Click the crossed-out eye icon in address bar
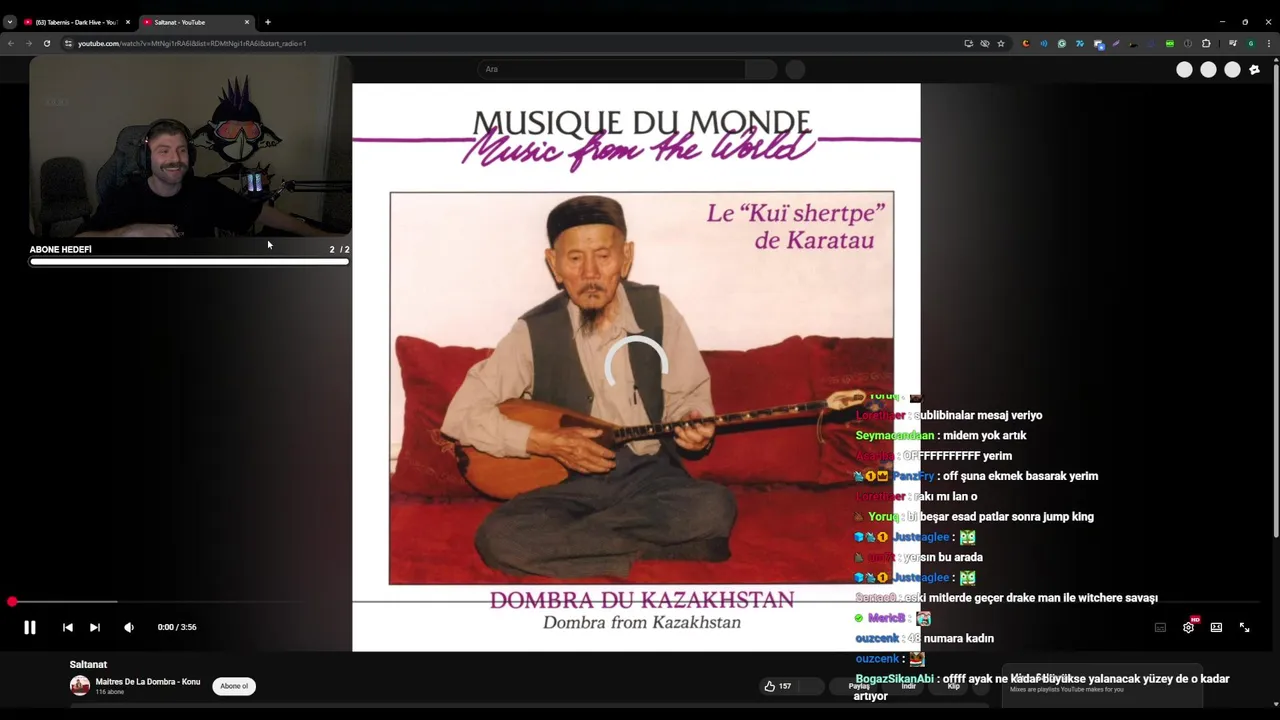 pos(985,43)
